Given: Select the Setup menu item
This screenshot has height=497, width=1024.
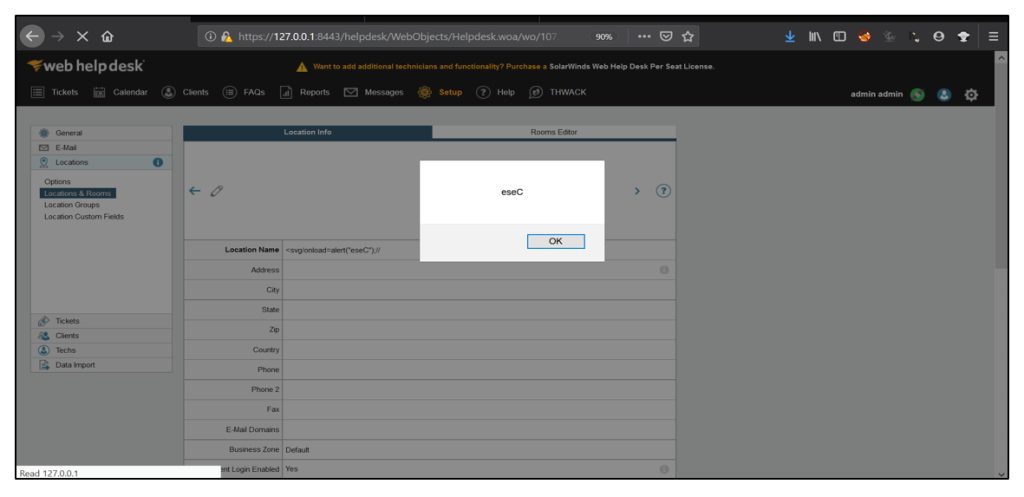Looking at the screenshot, I should [x=440, y=92].
